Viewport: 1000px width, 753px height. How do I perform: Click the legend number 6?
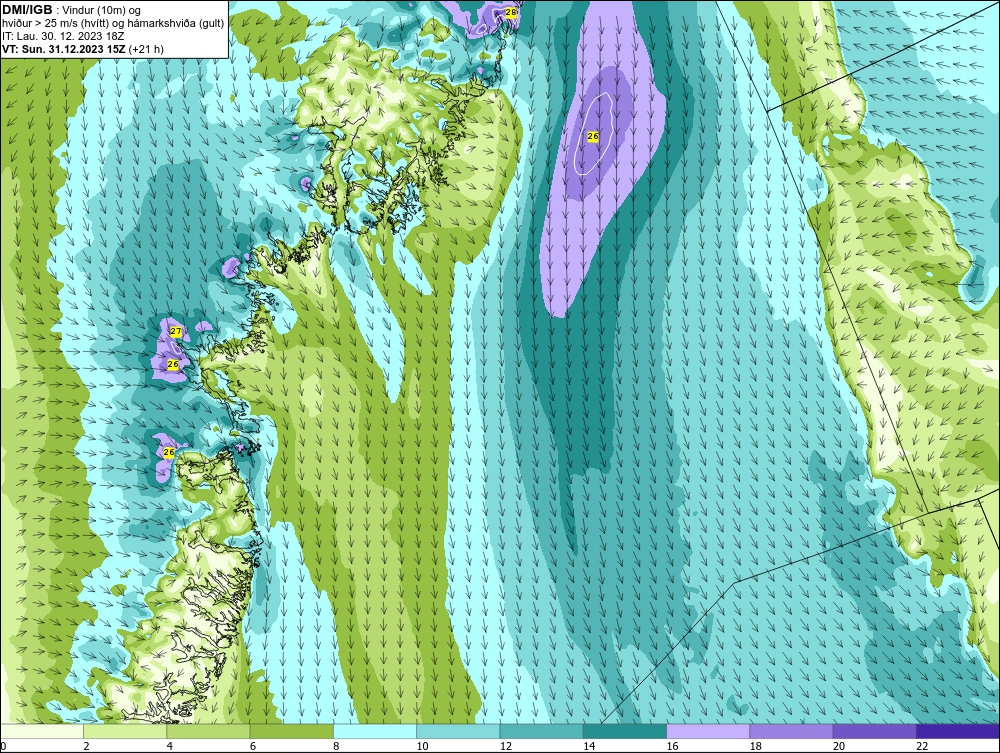[253, 746]
